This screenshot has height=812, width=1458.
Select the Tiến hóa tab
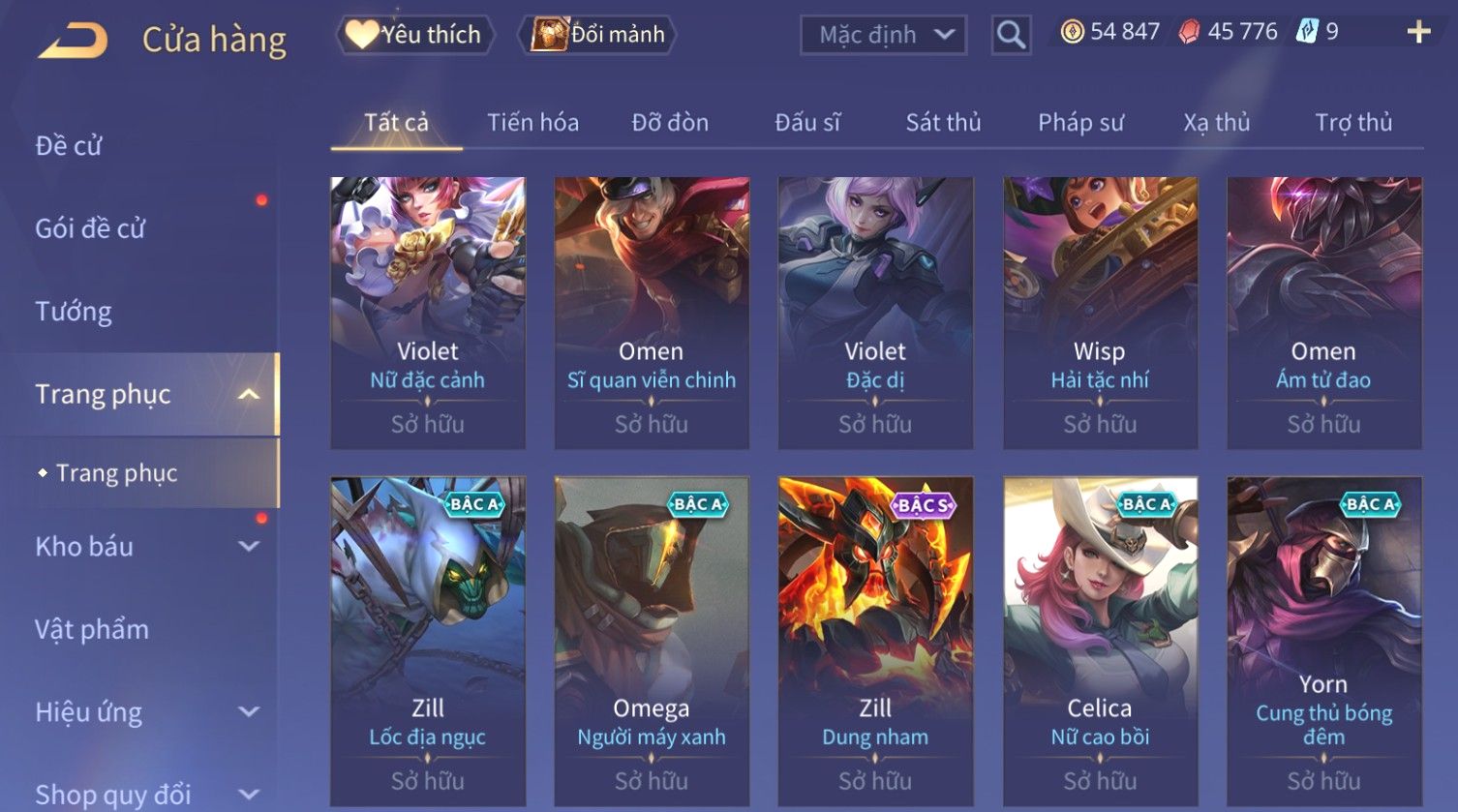(532, 123)
